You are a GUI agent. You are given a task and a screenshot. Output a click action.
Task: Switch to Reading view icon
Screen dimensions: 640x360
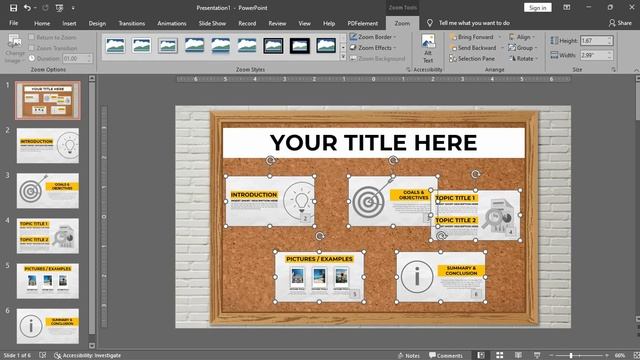click(x=518, y=356)
